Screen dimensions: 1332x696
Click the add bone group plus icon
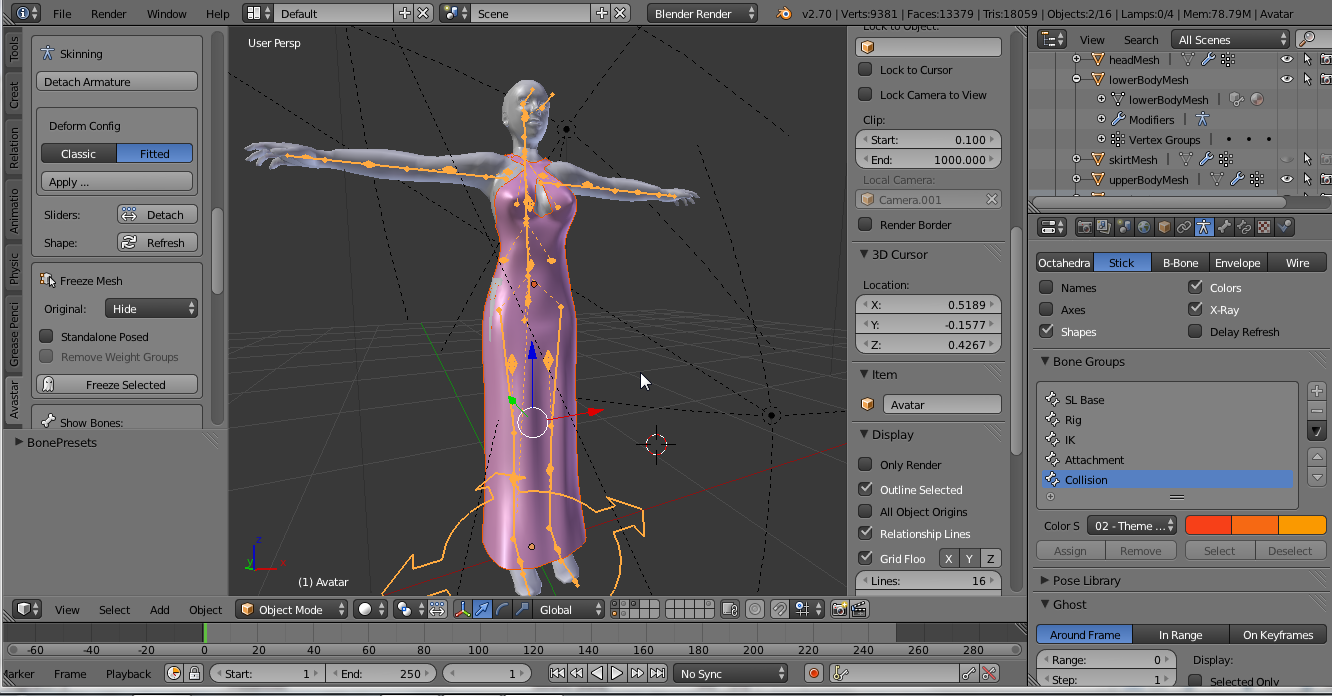pyautogui.click(x=1317, y=391)
